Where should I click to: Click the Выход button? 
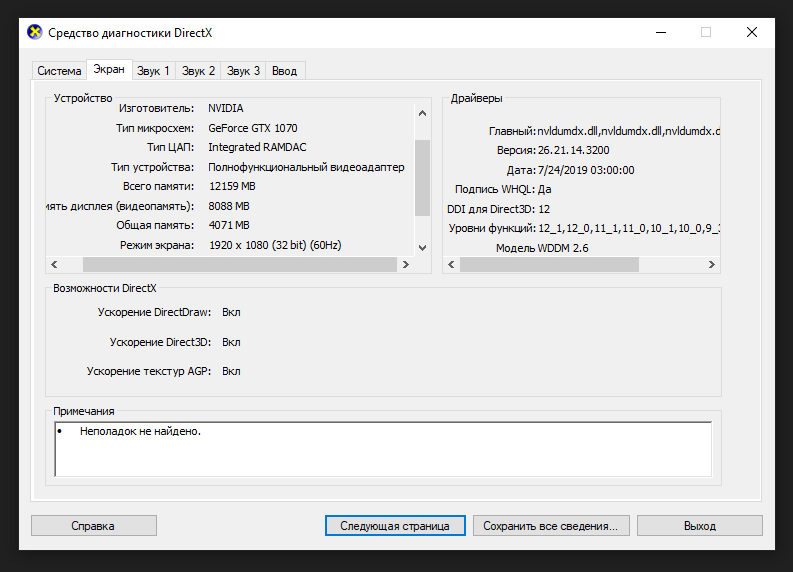coord(699,525)
